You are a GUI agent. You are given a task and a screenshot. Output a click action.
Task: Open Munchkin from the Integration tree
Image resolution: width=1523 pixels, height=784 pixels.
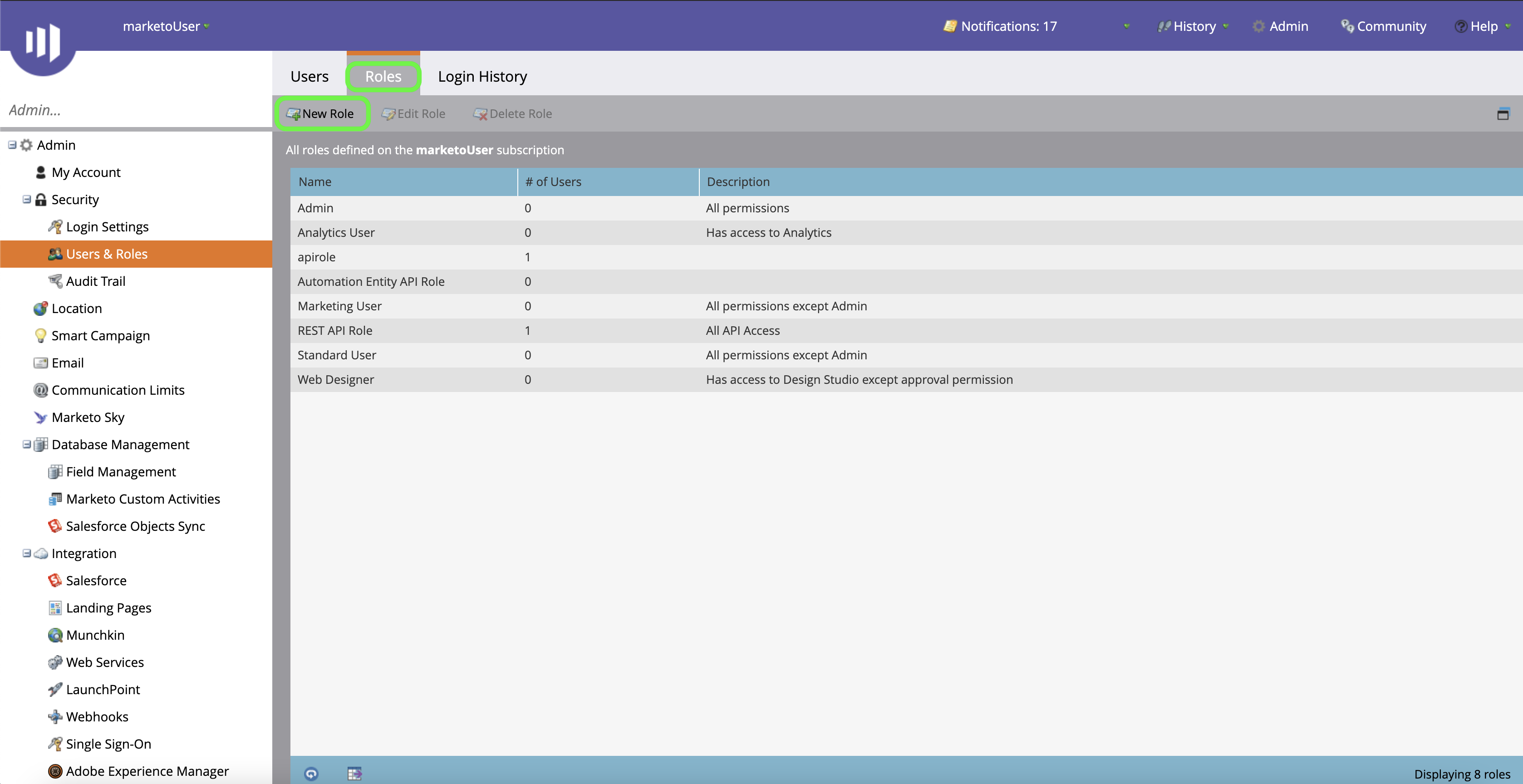click(94, 635)
